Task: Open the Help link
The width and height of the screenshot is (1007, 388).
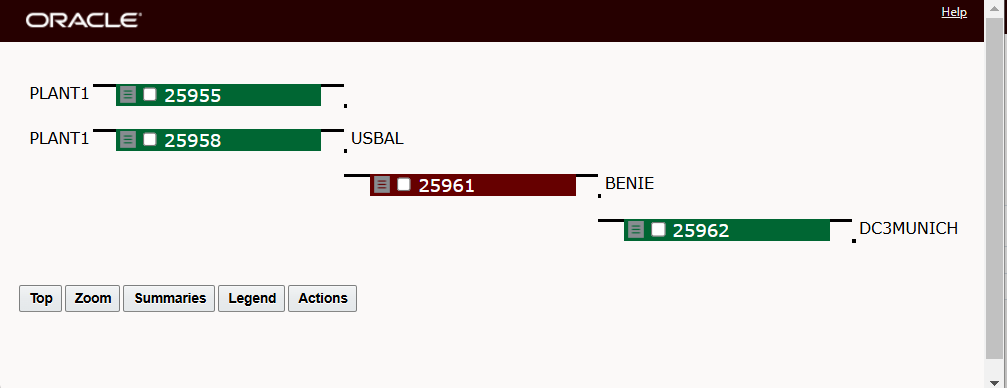Action: coord(954,12)
